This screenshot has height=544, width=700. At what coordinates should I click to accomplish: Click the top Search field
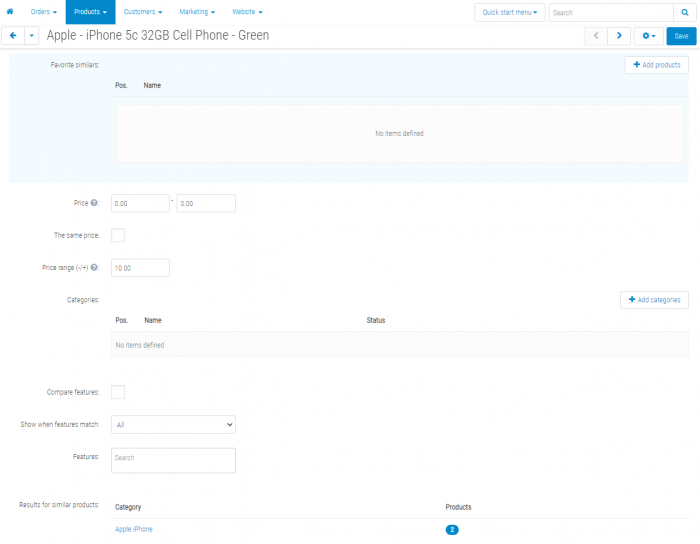[x=611, y=12]
